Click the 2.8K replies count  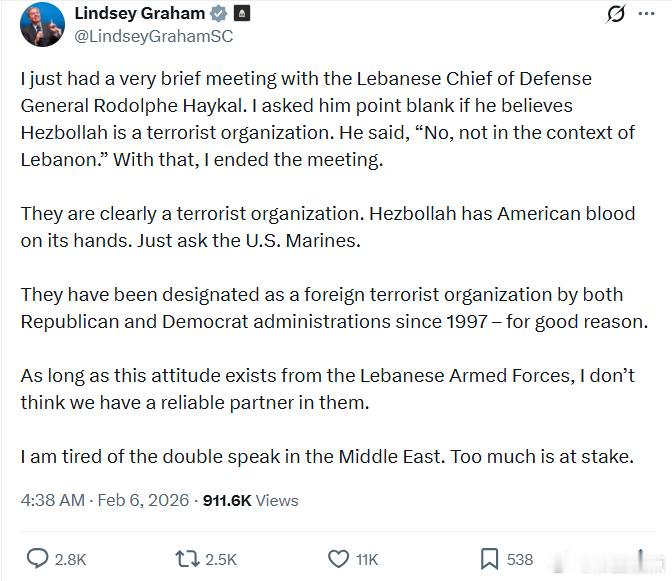click(70, 560)
